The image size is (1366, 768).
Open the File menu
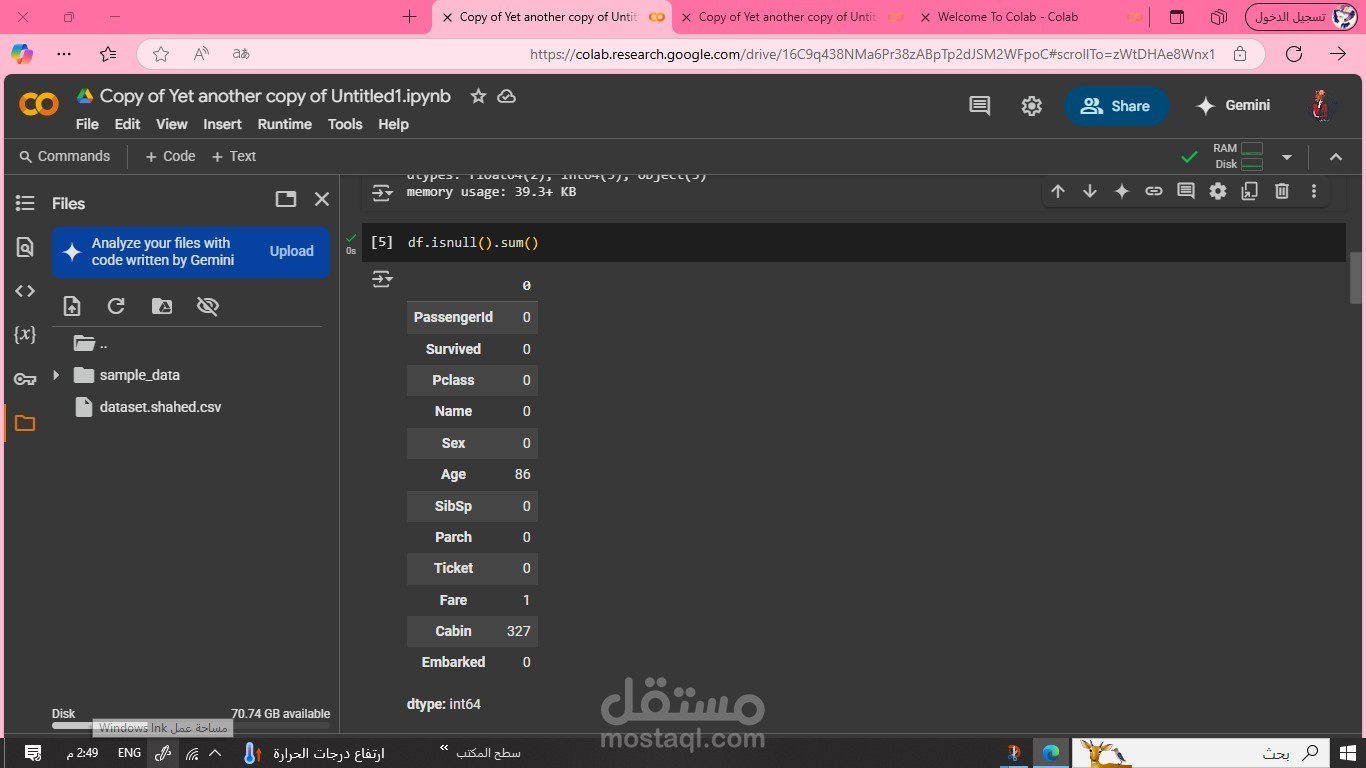pyautogui.click(x=87, y=124)
